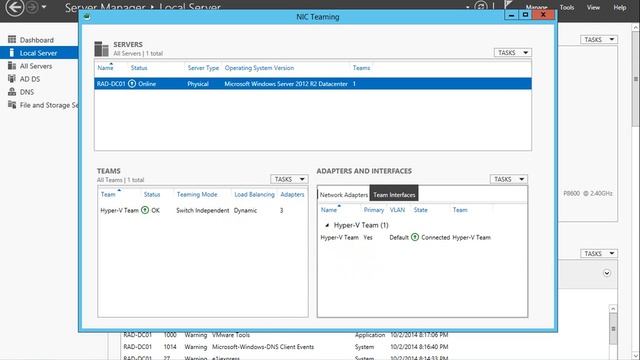This screenshot has width=640, height=360.
Task: Click the Switch Independent teaming mode cell
Action: pos(202,210)
